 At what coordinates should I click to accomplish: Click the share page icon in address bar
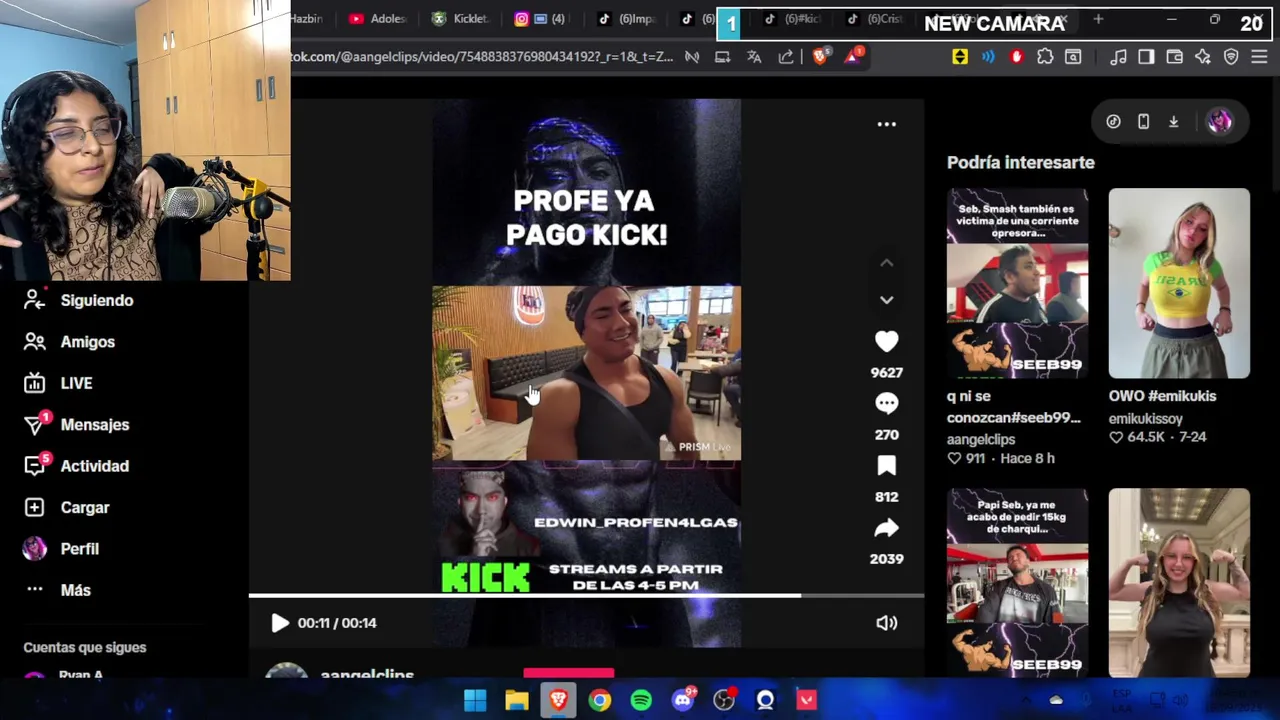(x=786, y=57)
